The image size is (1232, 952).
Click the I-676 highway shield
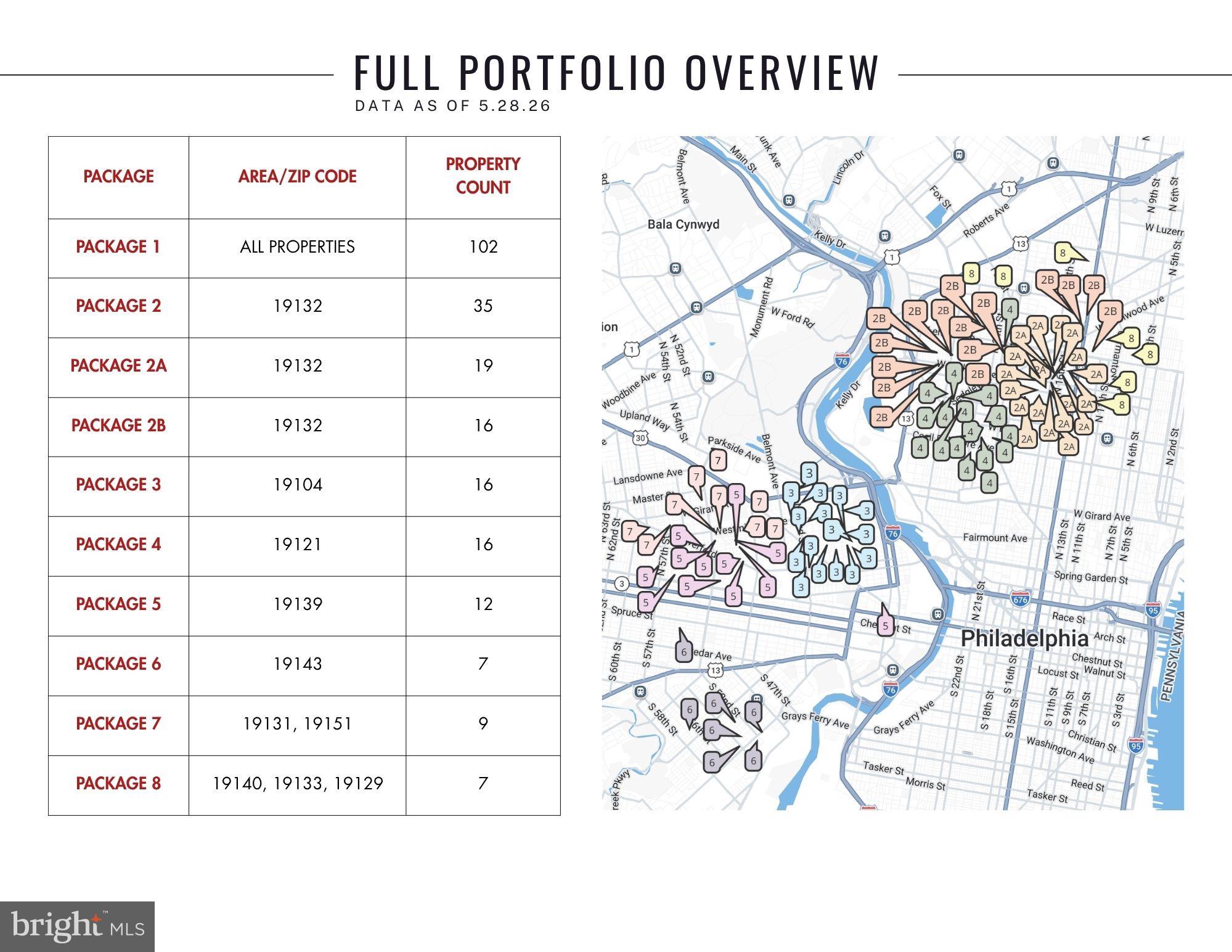point(1020,599)
